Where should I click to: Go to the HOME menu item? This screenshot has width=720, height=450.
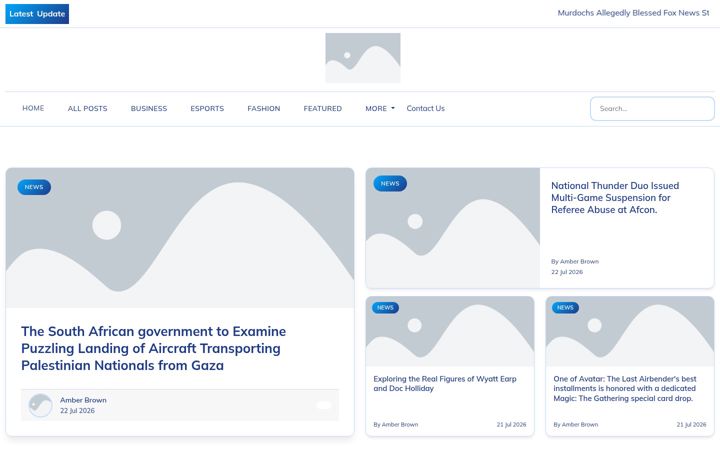(x=33, y=108)
